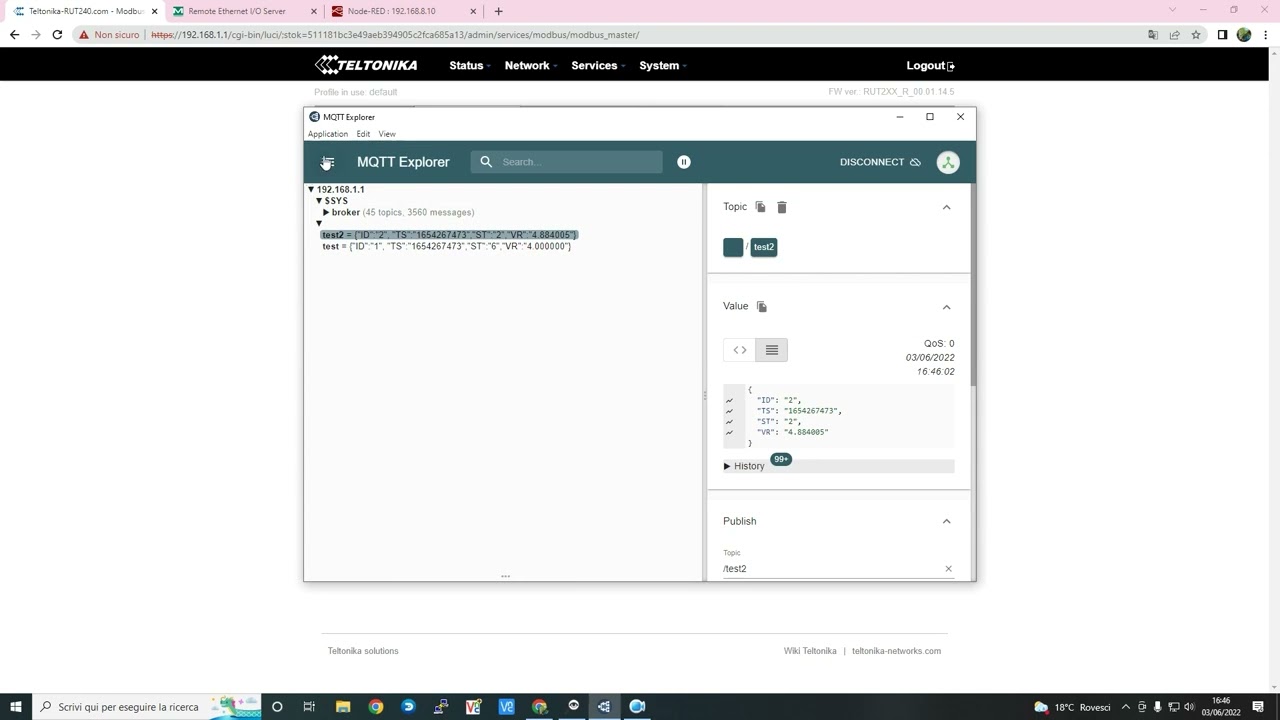Show chart for the "TS" value line
Image resolution: width=1280 pixels, height=720 pixels.
tap(730, 411)
